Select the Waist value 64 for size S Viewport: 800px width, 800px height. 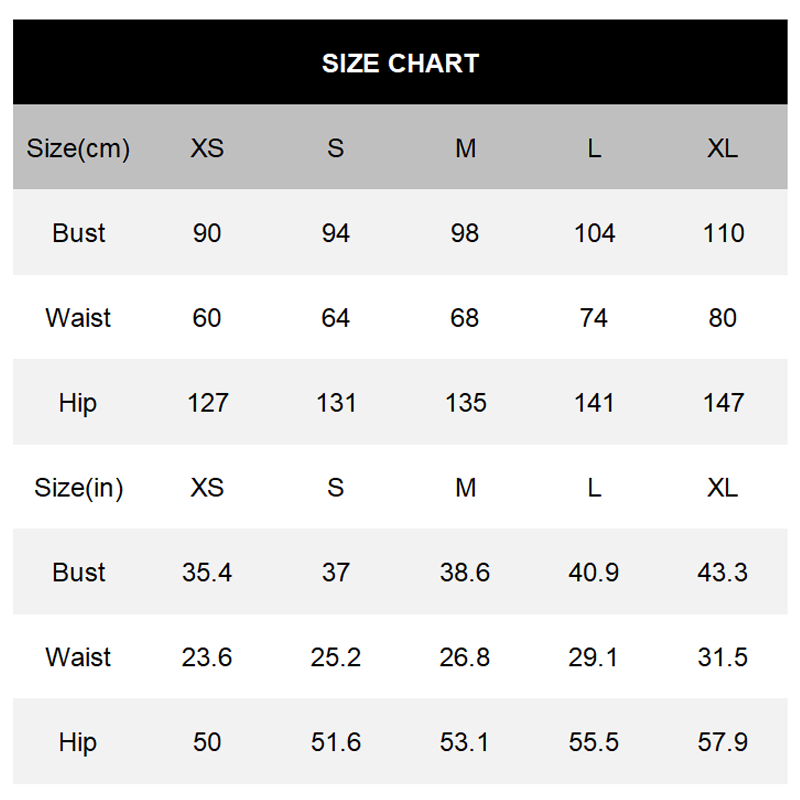coord(335,318)
